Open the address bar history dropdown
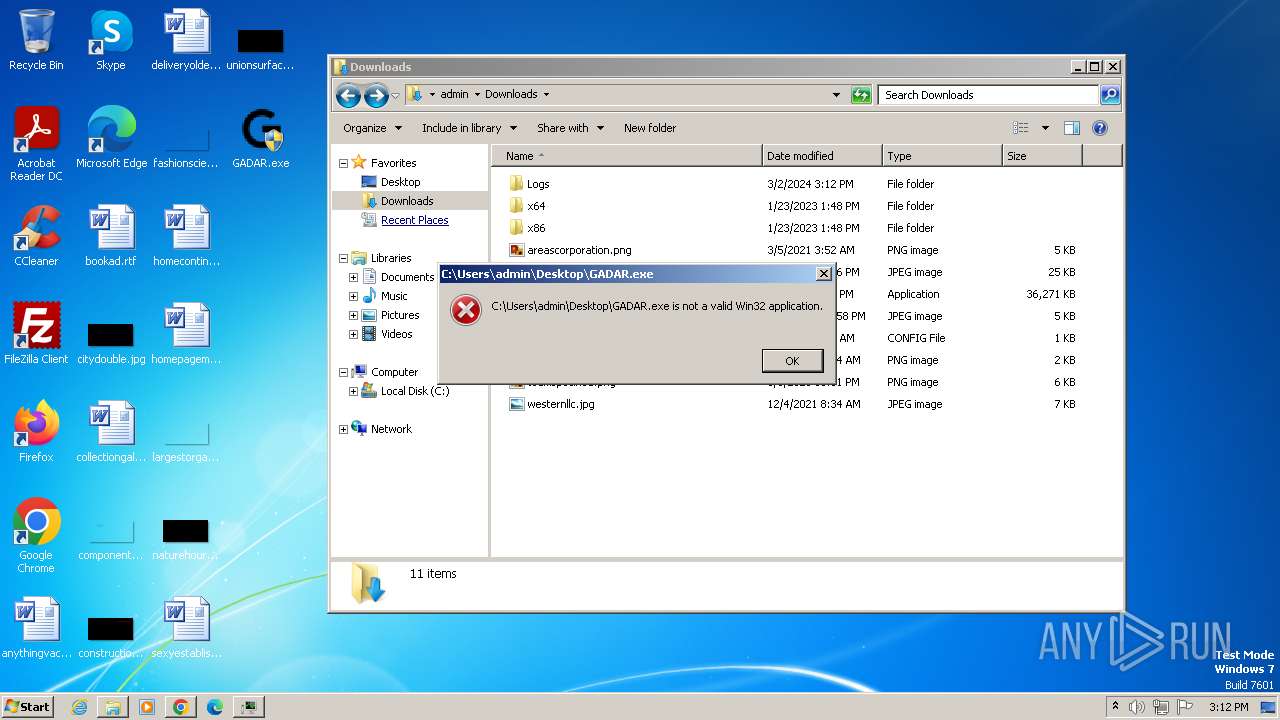This screenshot has height=720, width=1280. tap(836, 95)
